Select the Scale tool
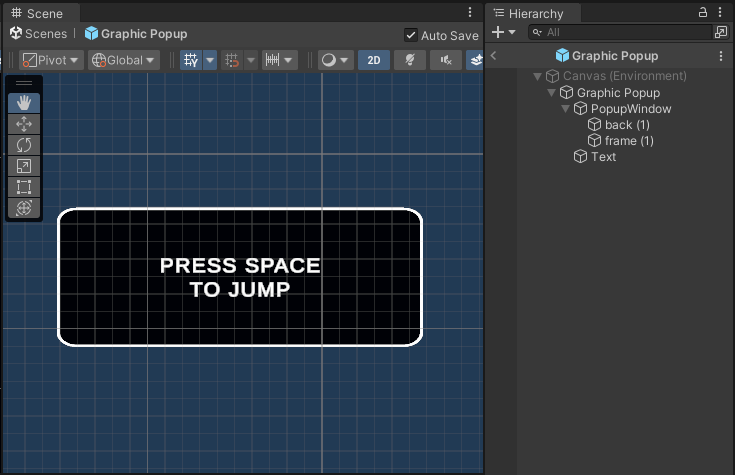The image size is (735, 475). [x=24, y=166]
